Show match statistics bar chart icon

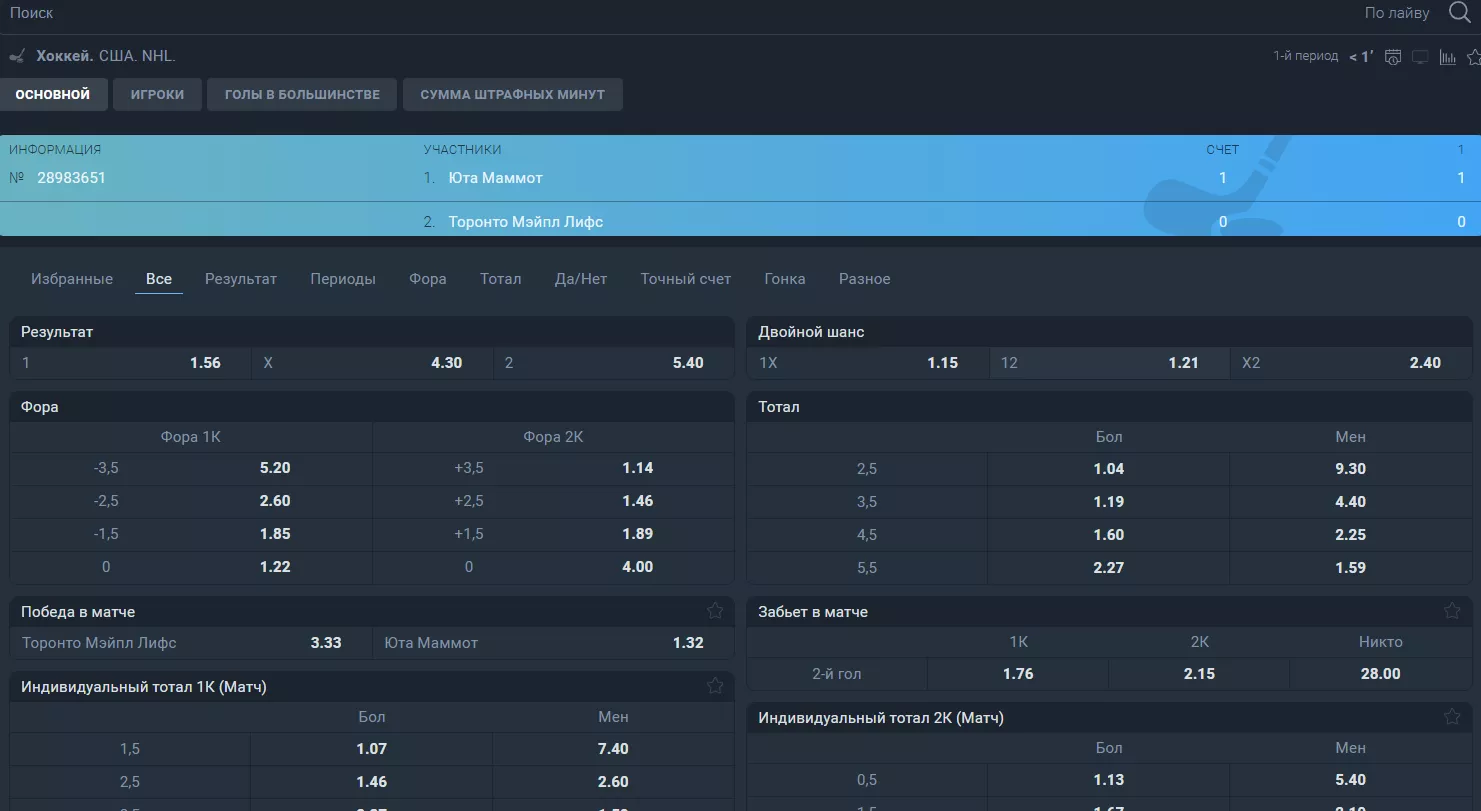pyautogui.click(x=1447, y=57)
